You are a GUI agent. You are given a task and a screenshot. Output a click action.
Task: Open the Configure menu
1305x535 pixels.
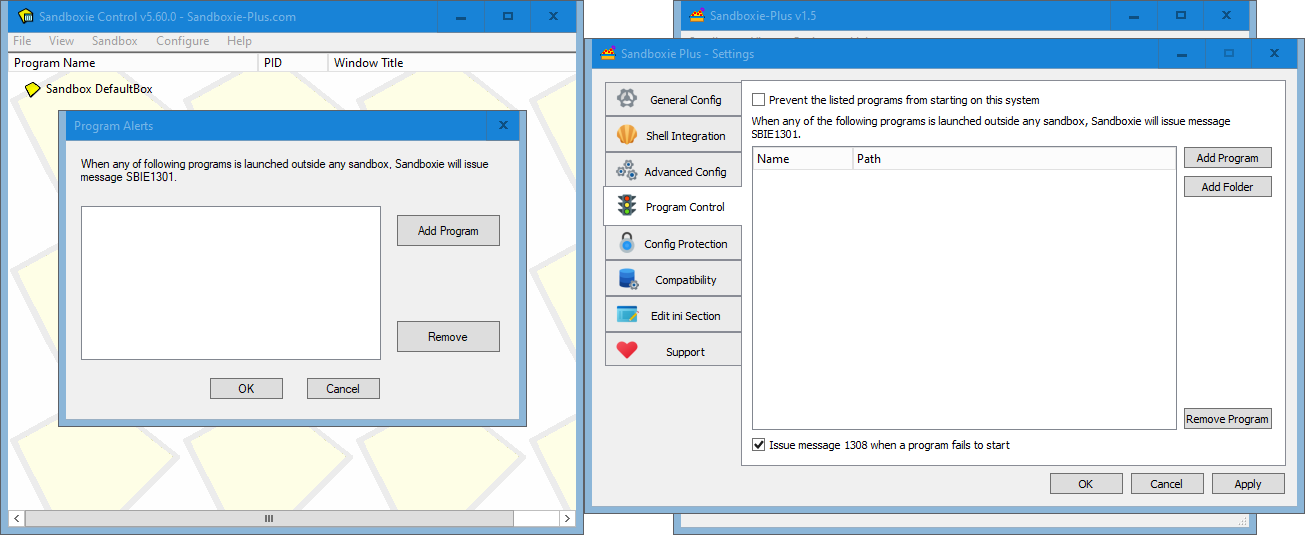click(x=182, y=41)
